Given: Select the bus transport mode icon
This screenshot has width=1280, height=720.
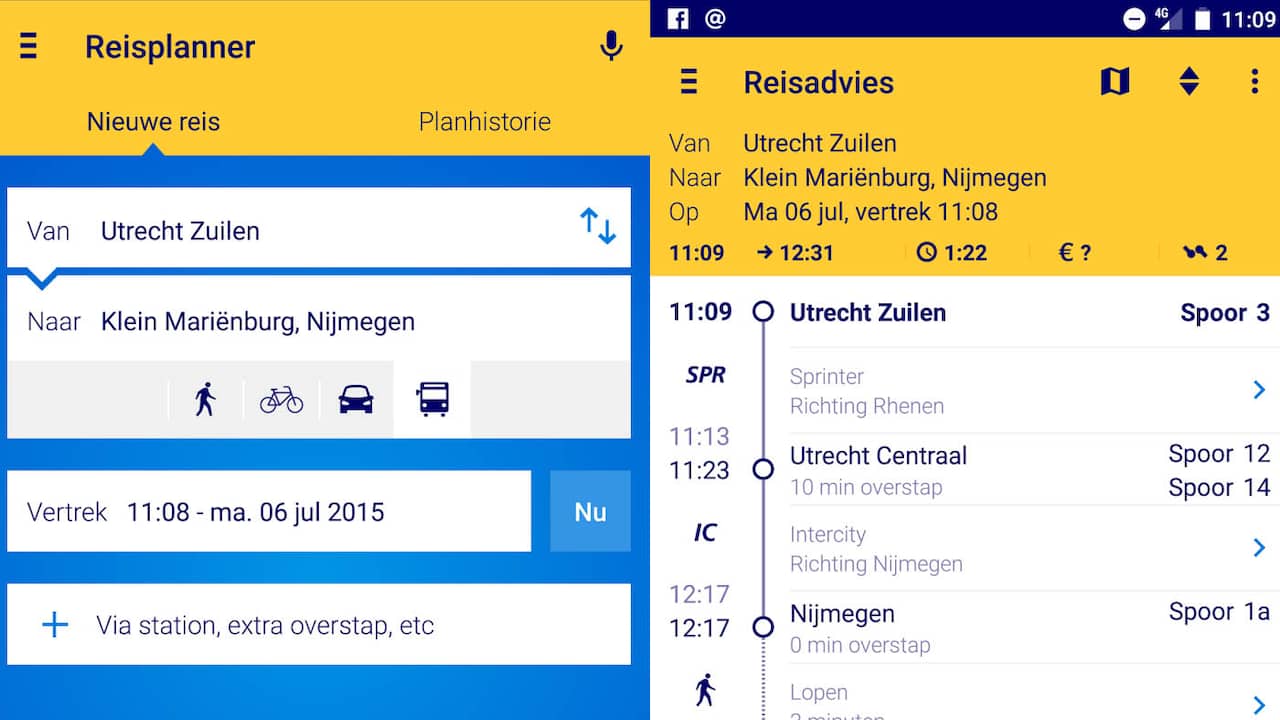Looking at the screenshot, I should (431, 398).
